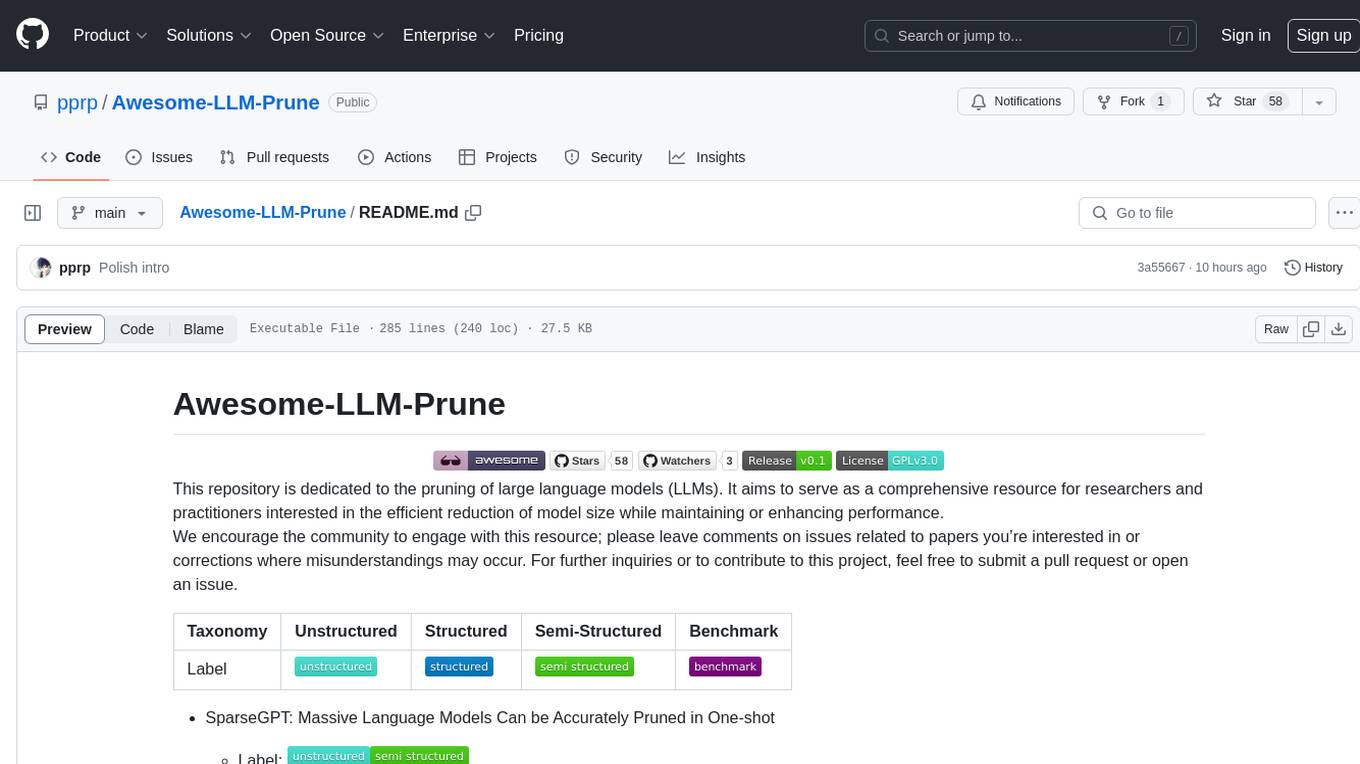Click the structured label badge in table
Viewport: 1360px width, 764px height.
pyautogui.click(x=459, y=667)
